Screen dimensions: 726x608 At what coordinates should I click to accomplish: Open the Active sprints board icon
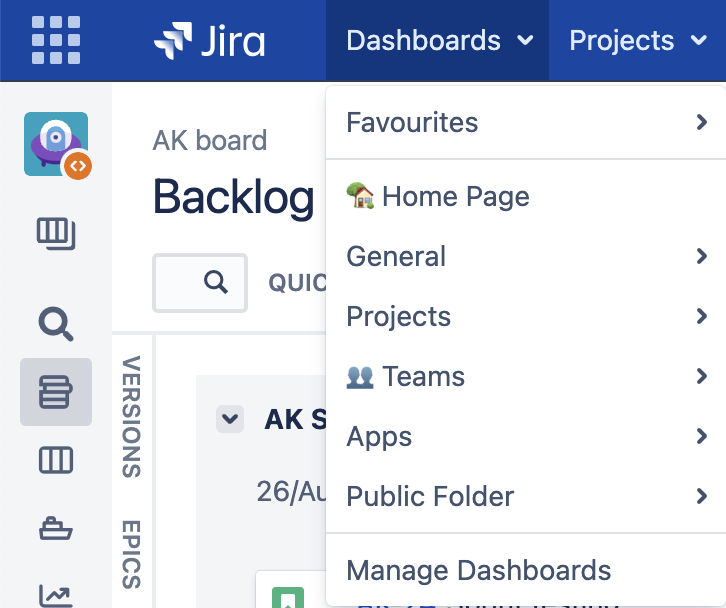coord(56,461)
